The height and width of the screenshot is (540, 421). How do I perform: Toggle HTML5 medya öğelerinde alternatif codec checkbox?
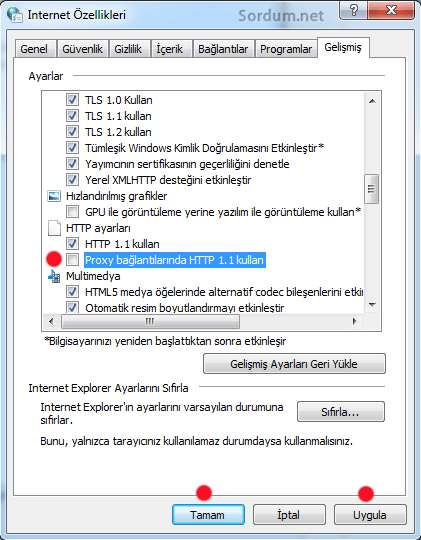[72, 292]
